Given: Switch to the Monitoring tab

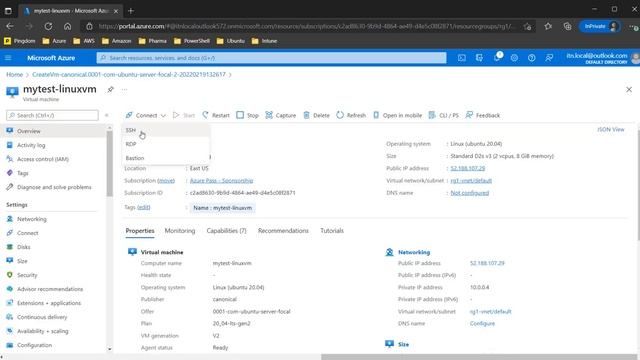Looking at the screenshot, I should point(180,231).
